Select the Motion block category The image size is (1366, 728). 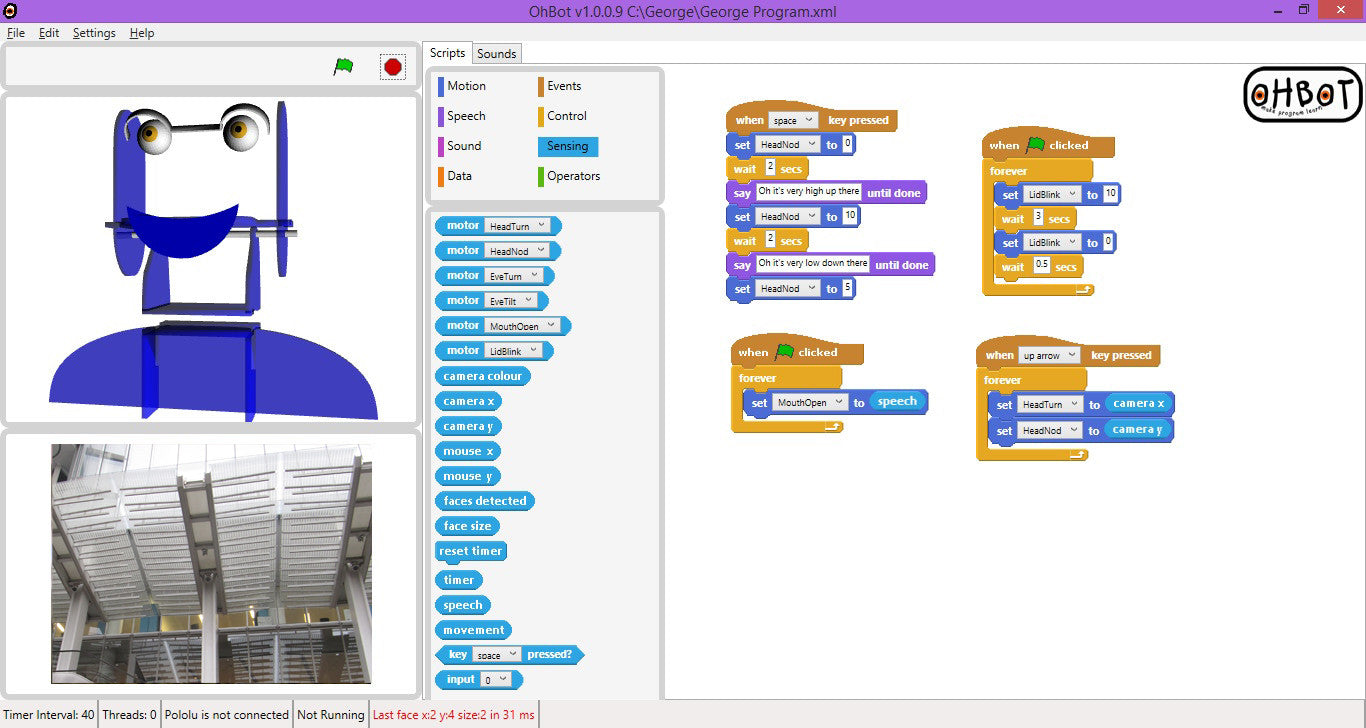click(465, 86)
